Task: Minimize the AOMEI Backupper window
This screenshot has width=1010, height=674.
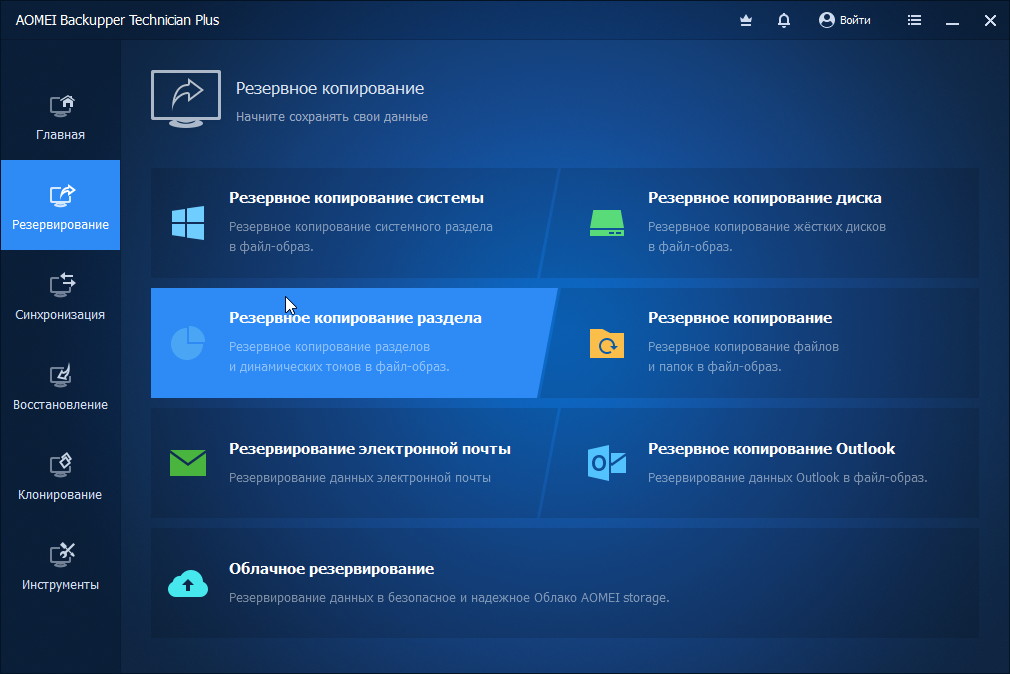Action: pyautogui.click(x=953, y=21)
